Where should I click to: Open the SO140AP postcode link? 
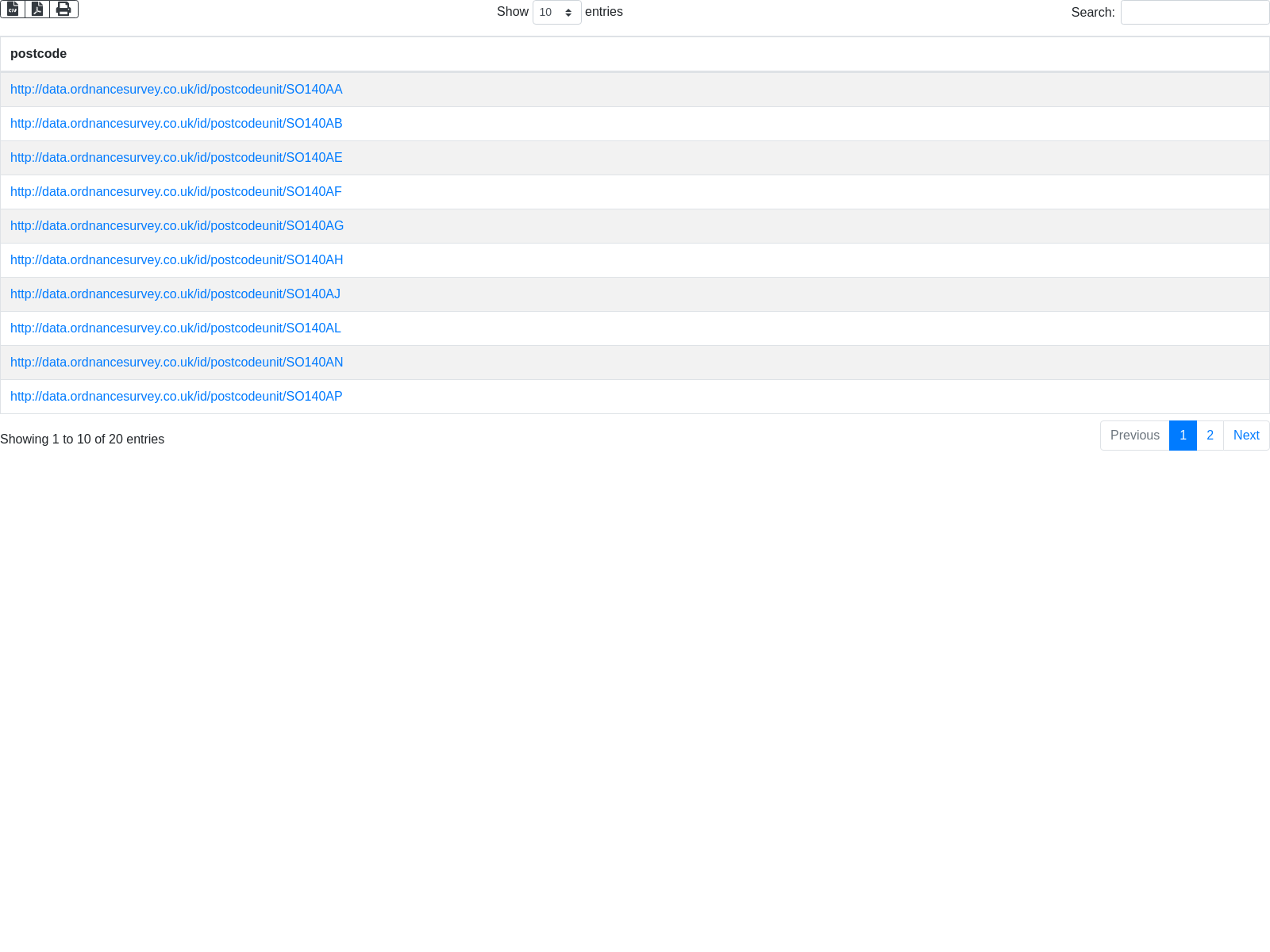click(176, 397)
